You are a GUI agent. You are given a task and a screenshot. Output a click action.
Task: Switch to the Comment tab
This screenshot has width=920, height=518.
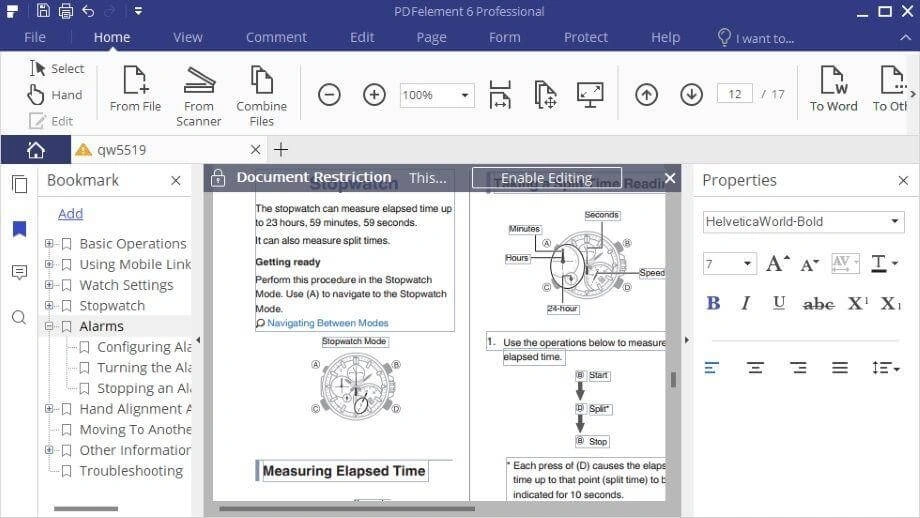click(x=276, y=38)
